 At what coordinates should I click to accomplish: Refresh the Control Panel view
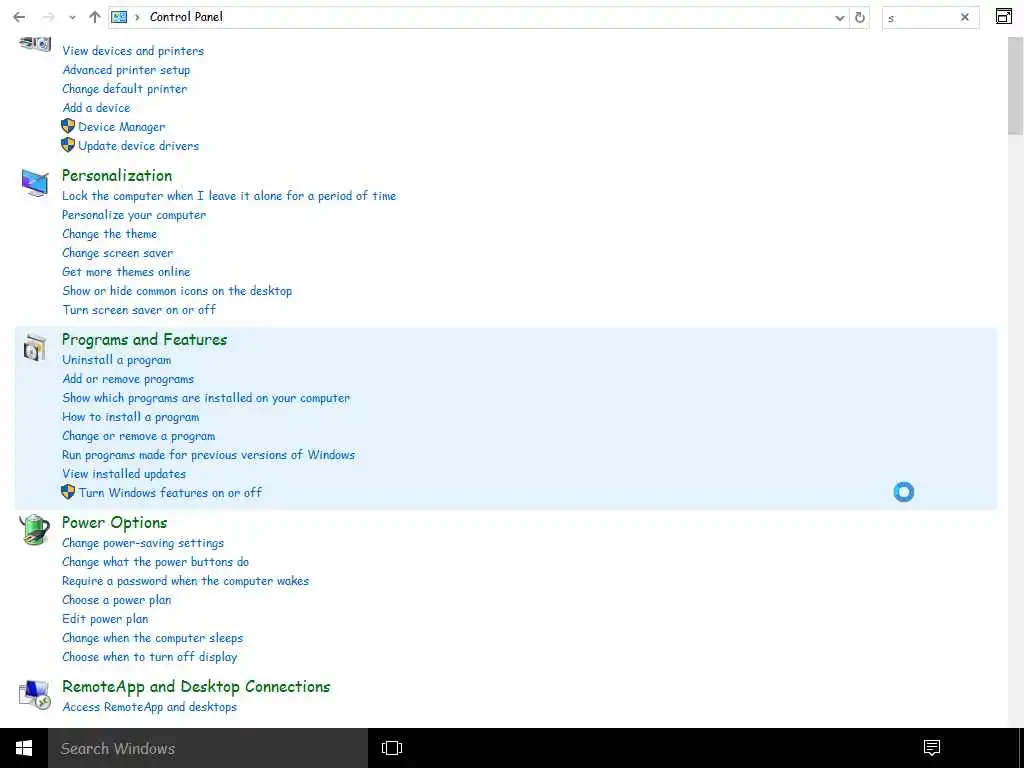pyautogui.click(x=860, y=18)
